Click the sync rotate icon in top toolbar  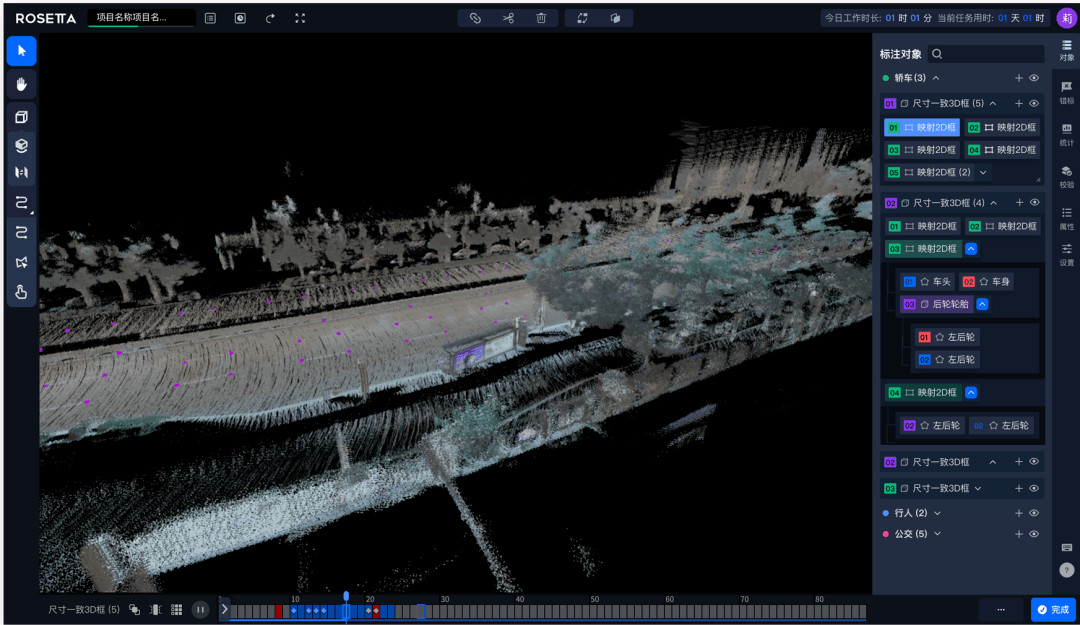pyautogui.click(x=583, y=18)
